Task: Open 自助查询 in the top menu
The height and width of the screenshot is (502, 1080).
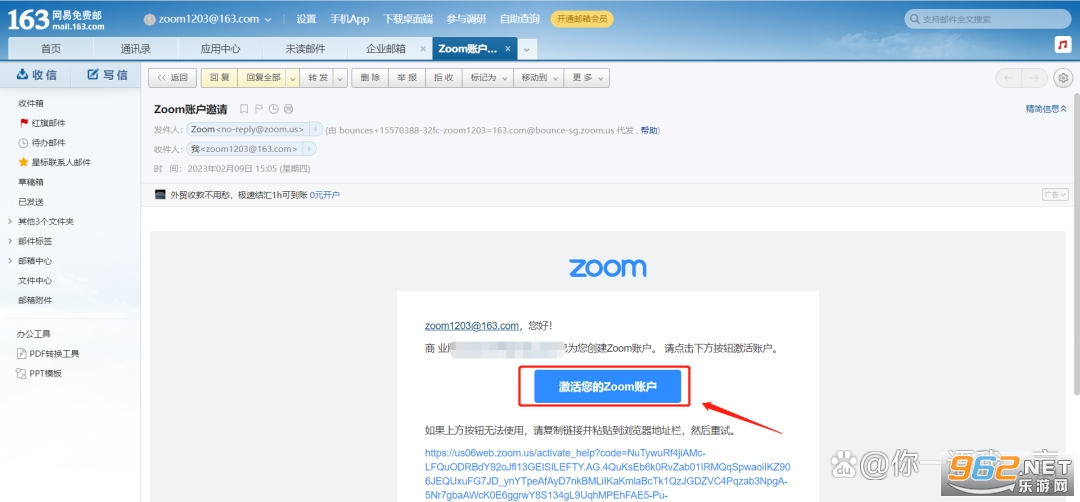Action: [519, 19]
